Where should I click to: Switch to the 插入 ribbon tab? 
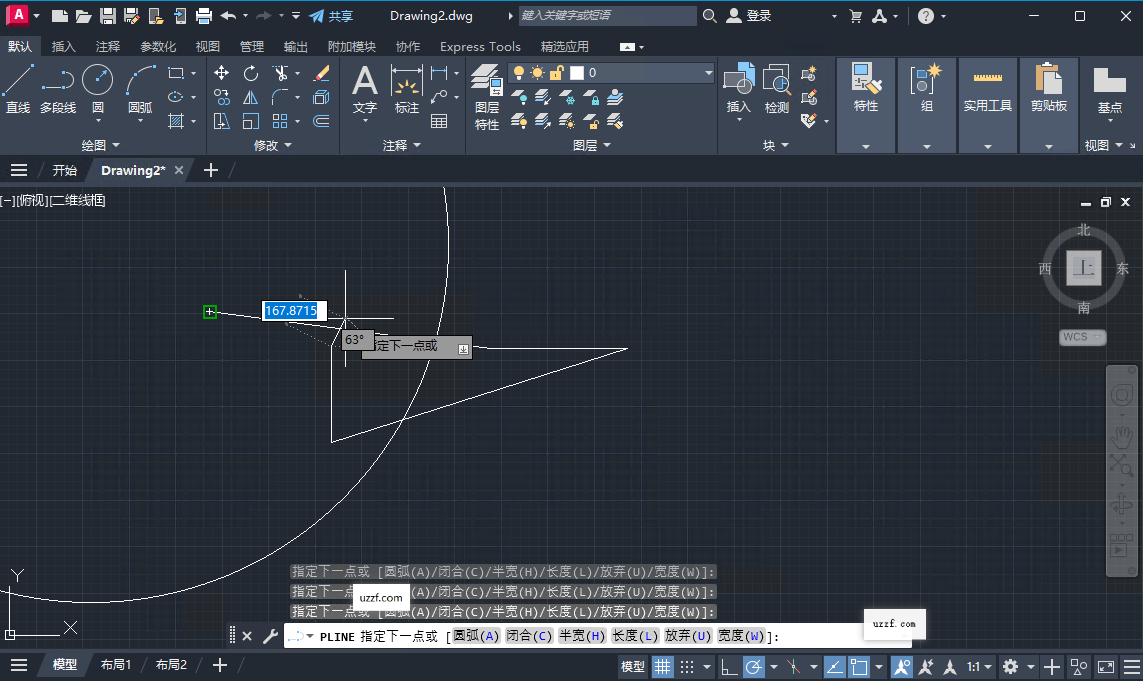coord(62,46)
